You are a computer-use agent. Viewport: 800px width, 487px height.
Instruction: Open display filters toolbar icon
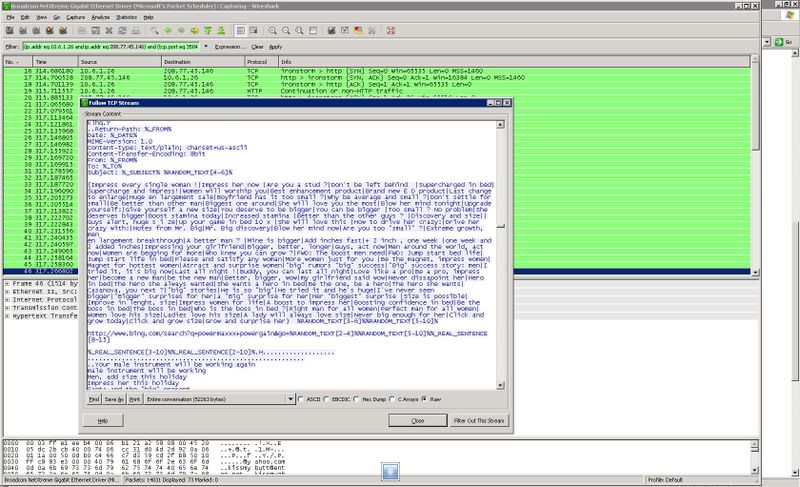pyautogui.click(x=345, y=31)
